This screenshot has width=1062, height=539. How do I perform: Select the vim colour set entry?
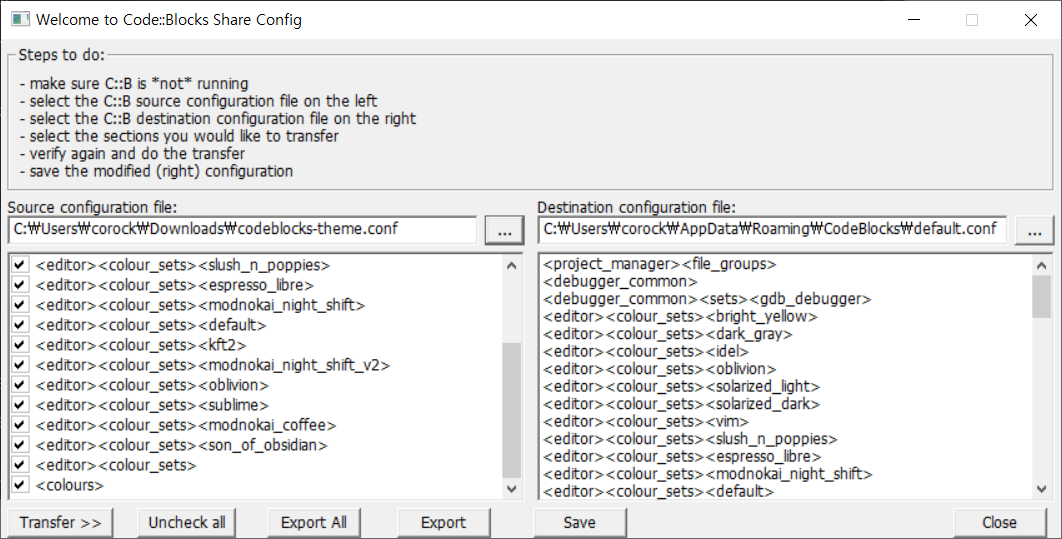(646, 423)
